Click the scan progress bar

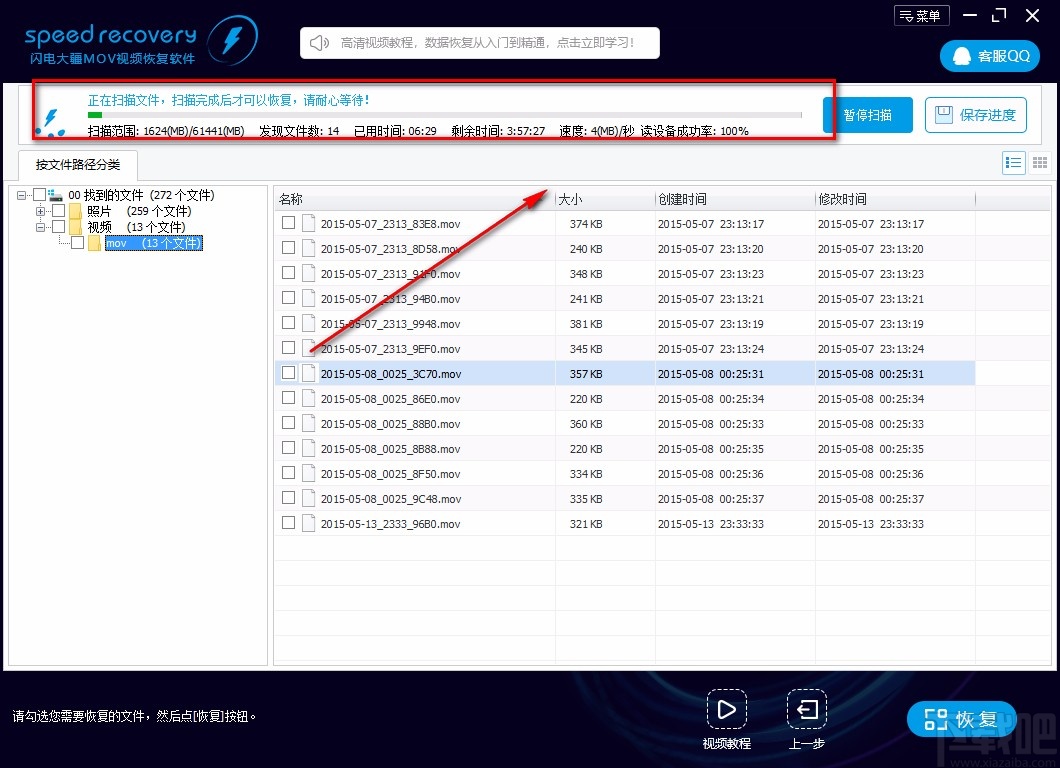pos(445,115)
